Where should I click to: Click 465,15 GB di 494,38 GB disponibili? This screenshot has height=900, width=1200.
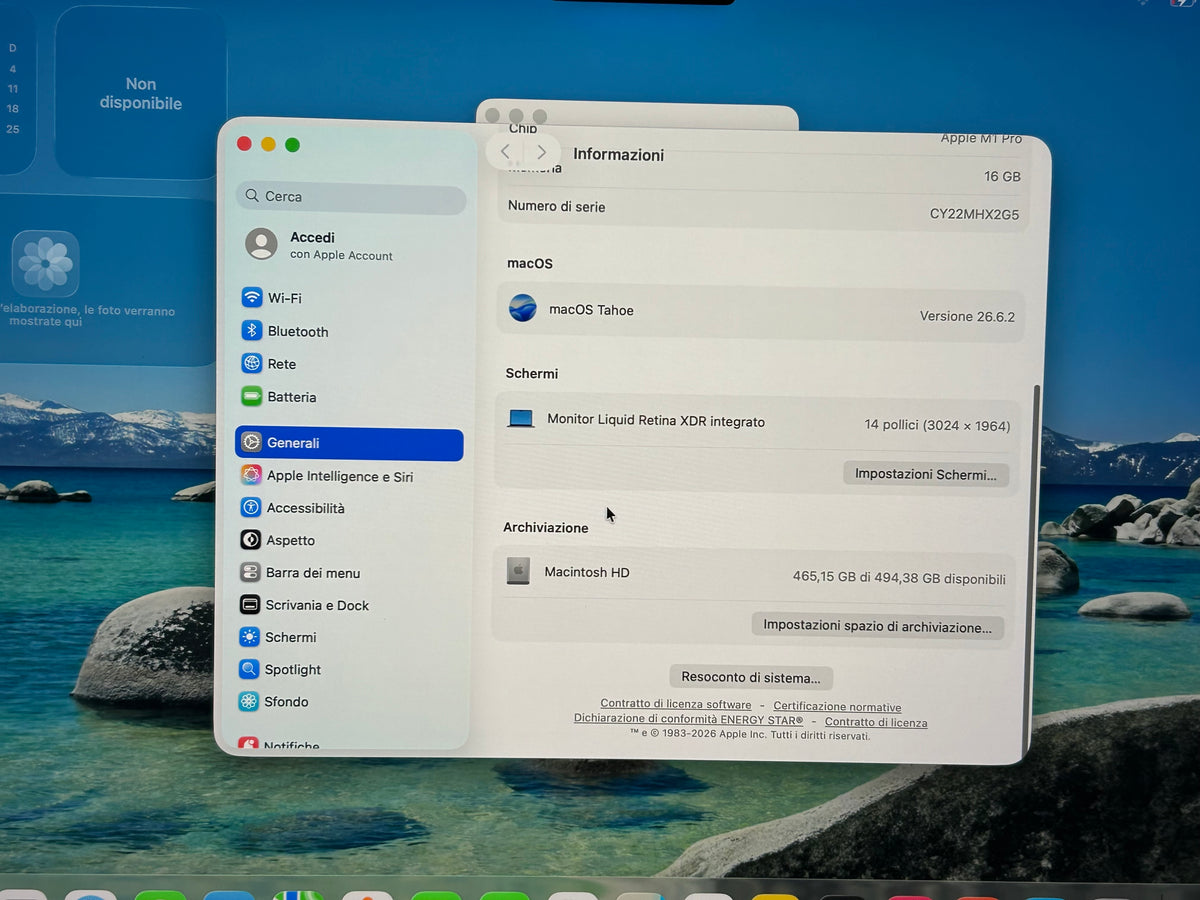point(899,578)
